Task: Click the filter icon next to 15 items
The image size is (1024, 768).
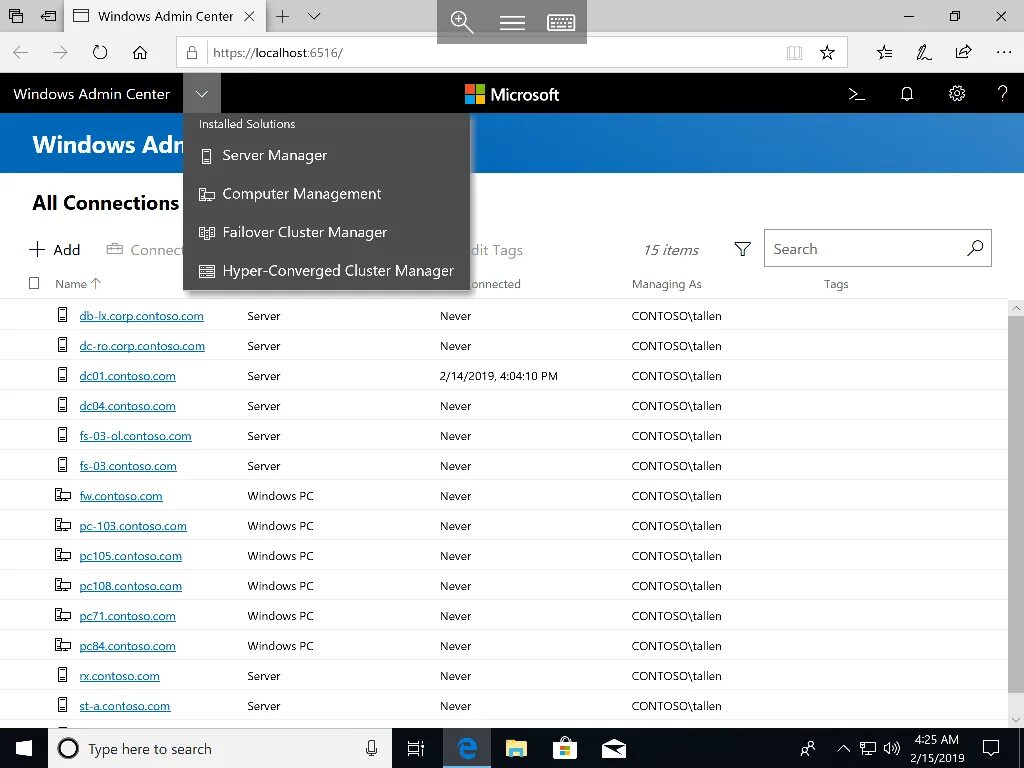Action: [x=742, y=249]
